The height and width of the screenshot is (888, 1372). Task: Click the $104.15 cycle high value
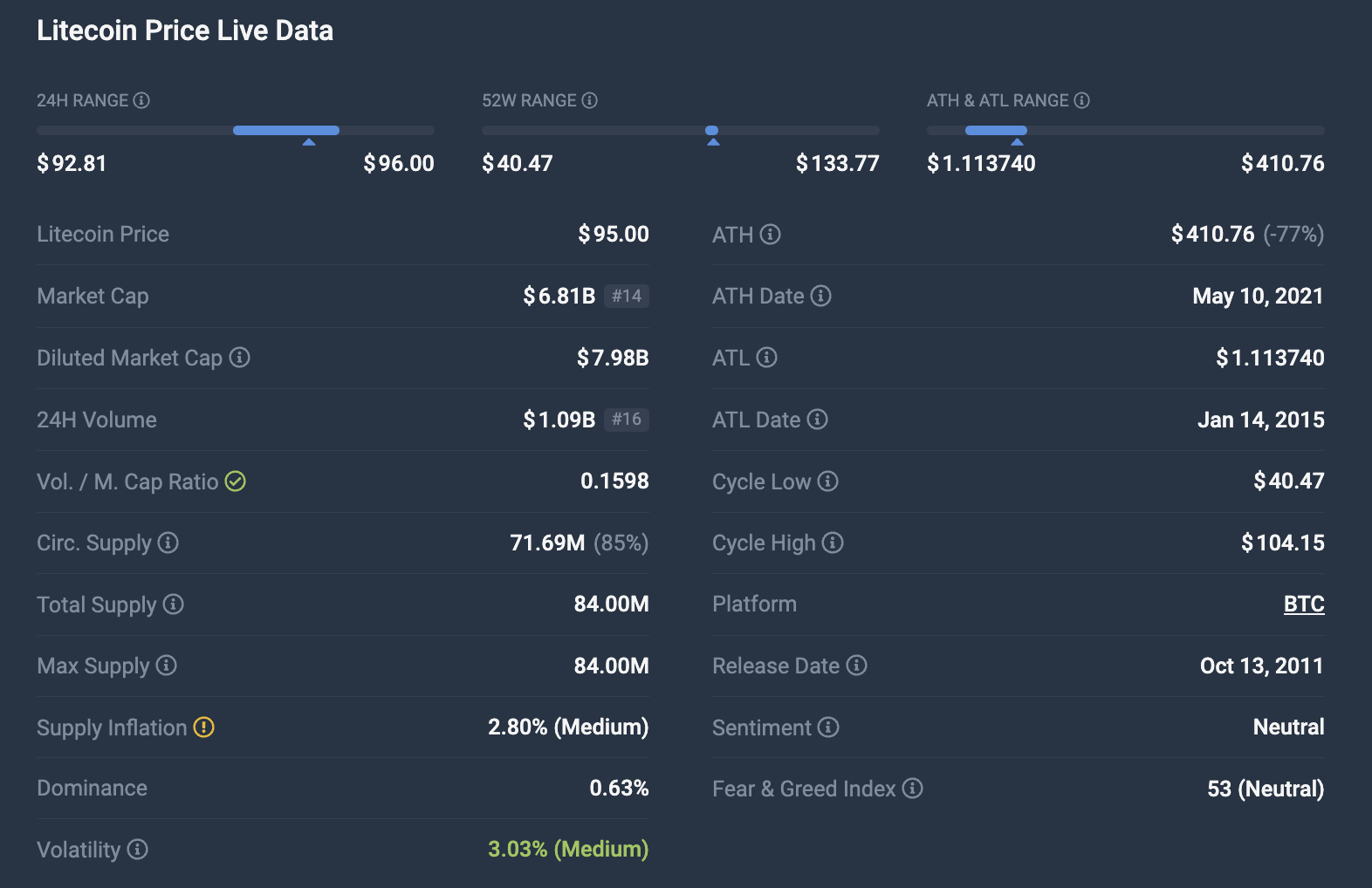pyautogui.click(x=1283, y=543)
